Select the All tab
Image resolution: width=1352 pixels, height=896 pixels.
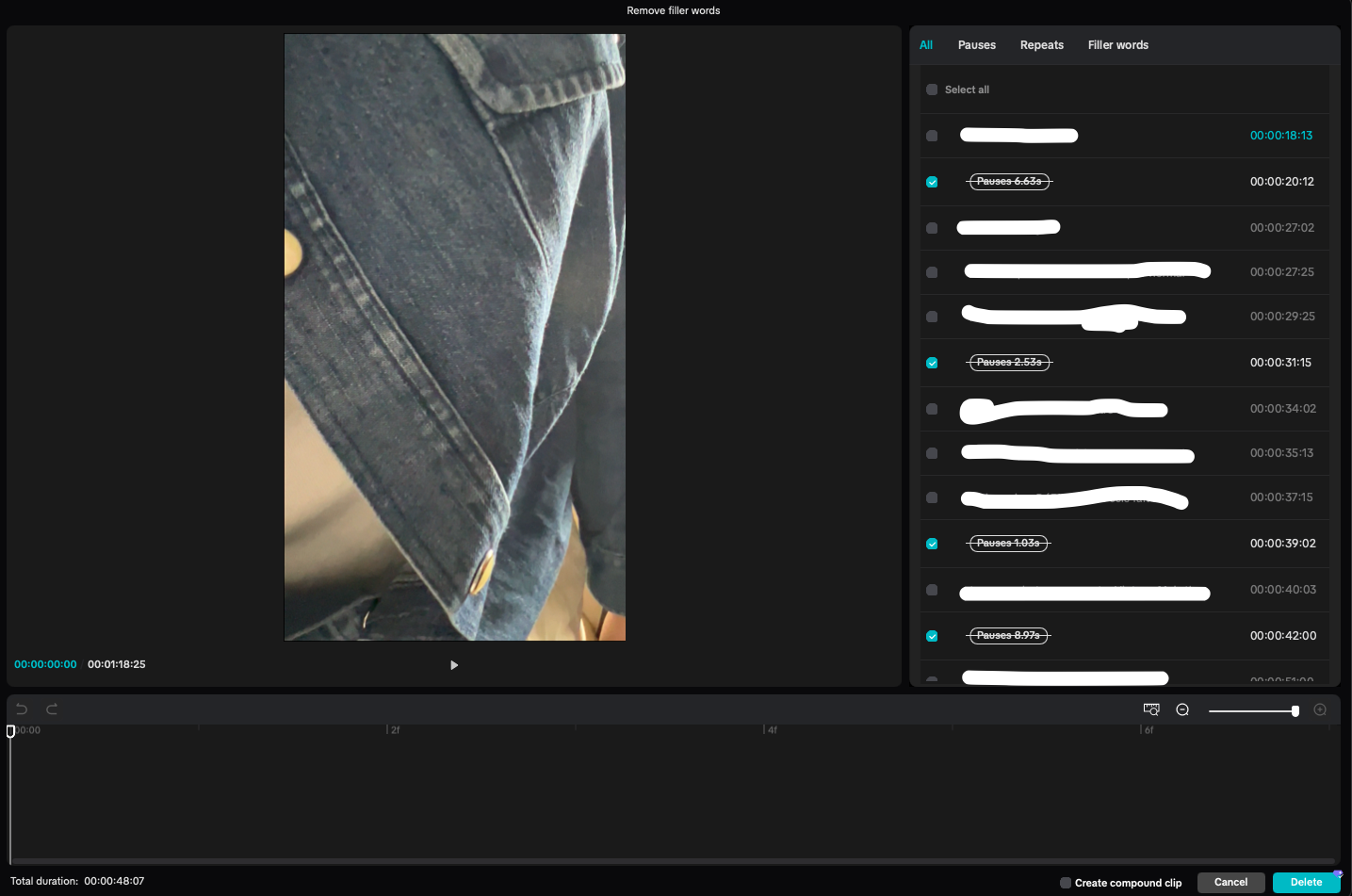pos(926,45)
